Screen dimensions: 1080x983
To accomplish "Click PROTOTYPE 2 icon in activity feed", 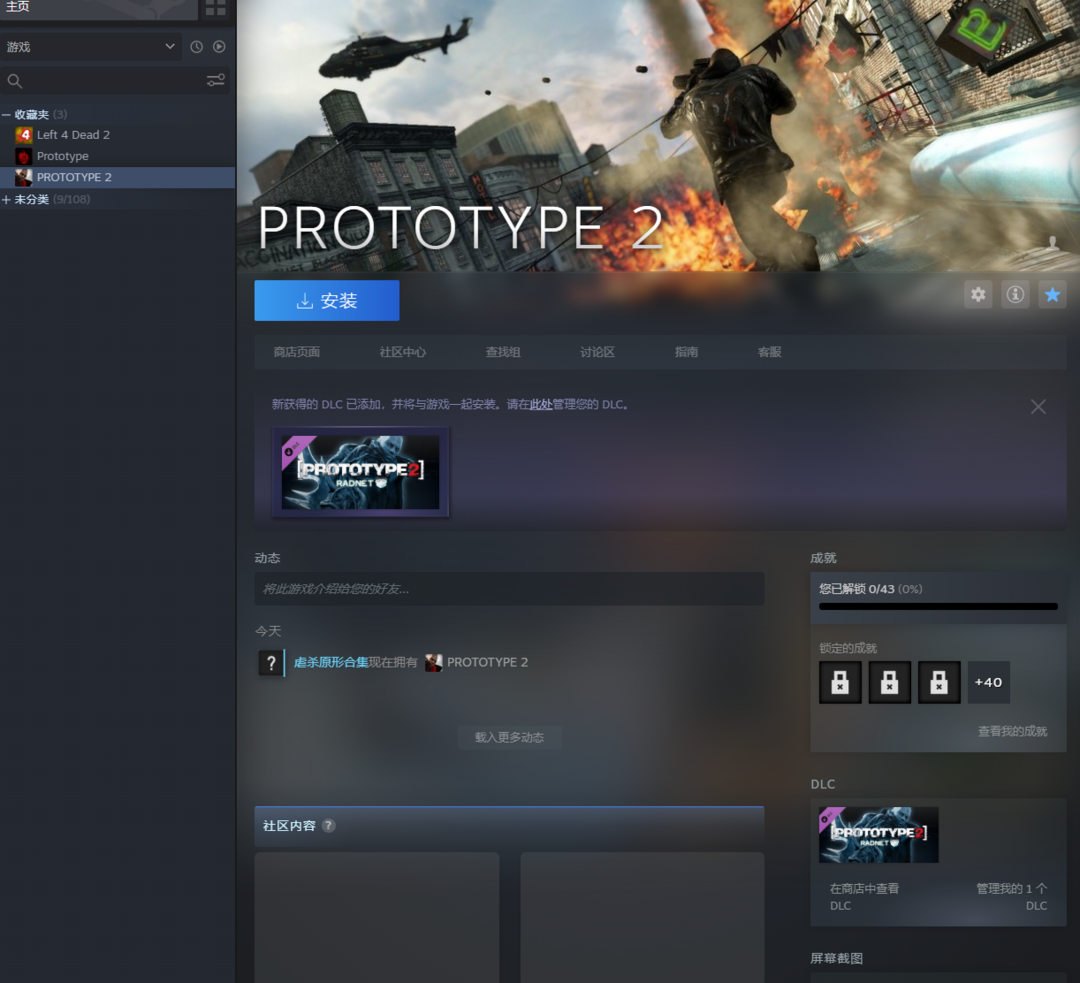I will tap(434, 663).
